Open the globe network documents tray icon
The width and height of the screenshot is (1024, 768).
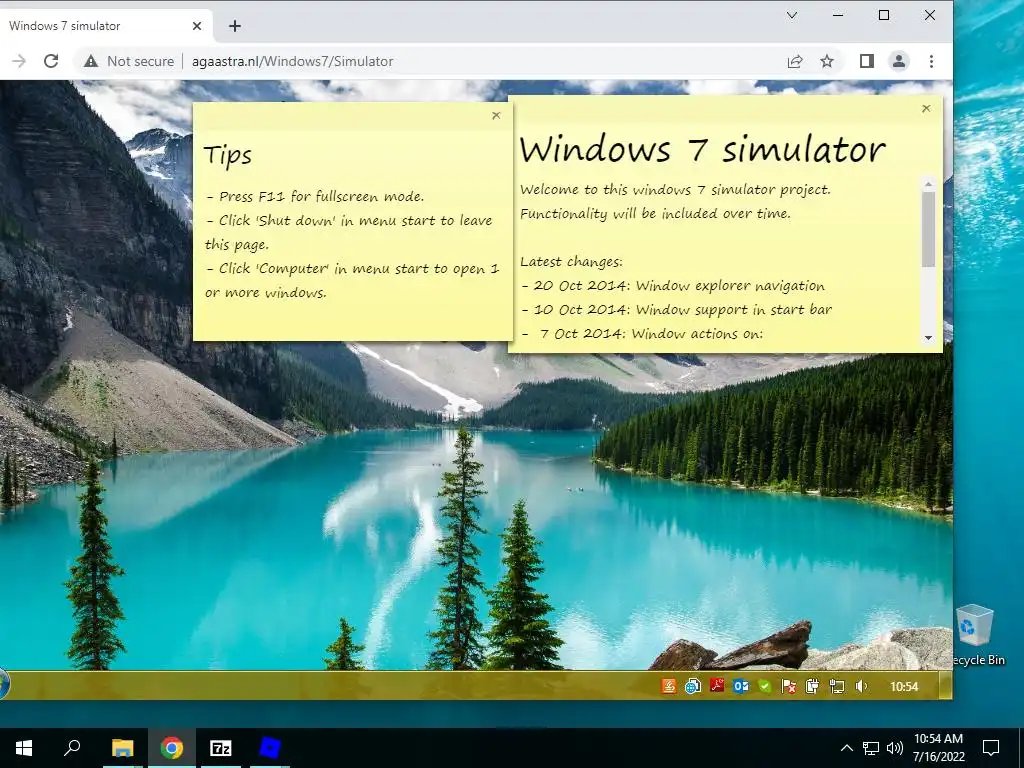pyautogui.click(x=693, y=686)
